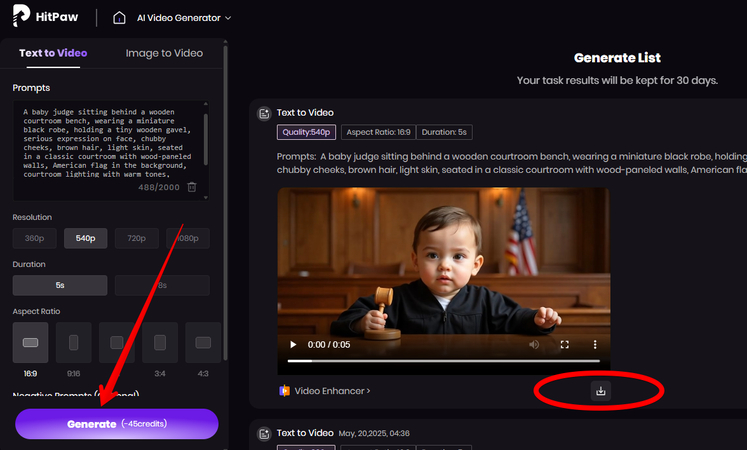Screen dimensions: 747x450
Task: Choose 8s duration
Action: [162, 285]
